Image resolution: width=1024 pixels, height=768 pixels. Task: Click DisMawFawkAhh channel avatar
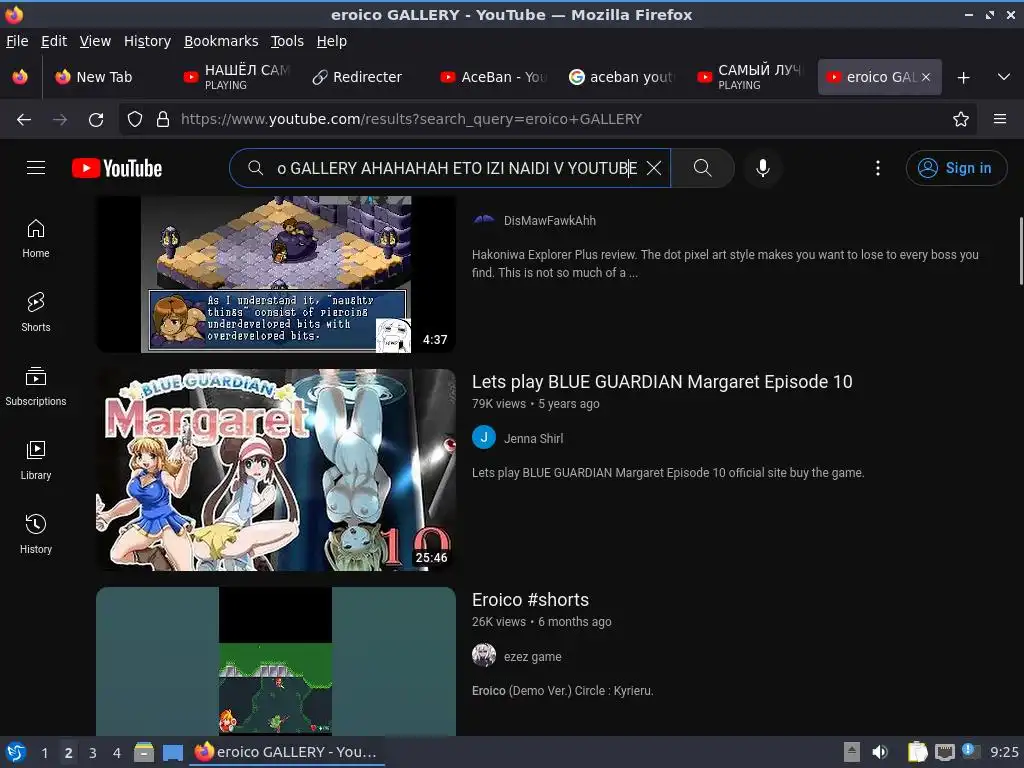click(484, 221)
